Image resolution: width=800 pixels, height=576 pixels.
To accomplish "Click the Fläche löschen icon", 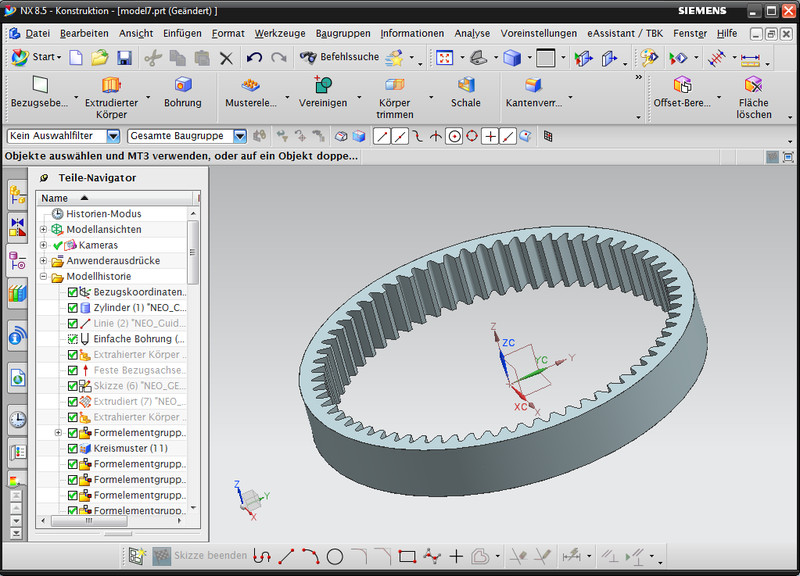I will 753,85.
